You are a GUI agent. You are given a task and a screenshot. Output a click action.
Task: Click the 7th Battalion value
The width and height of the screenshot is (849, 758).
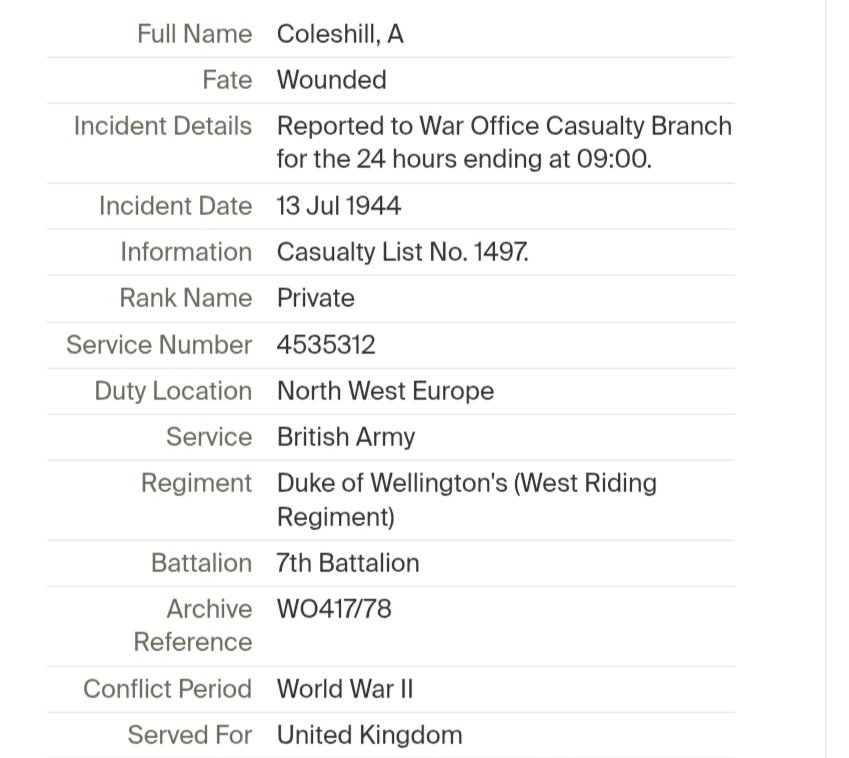click(347, 563)
